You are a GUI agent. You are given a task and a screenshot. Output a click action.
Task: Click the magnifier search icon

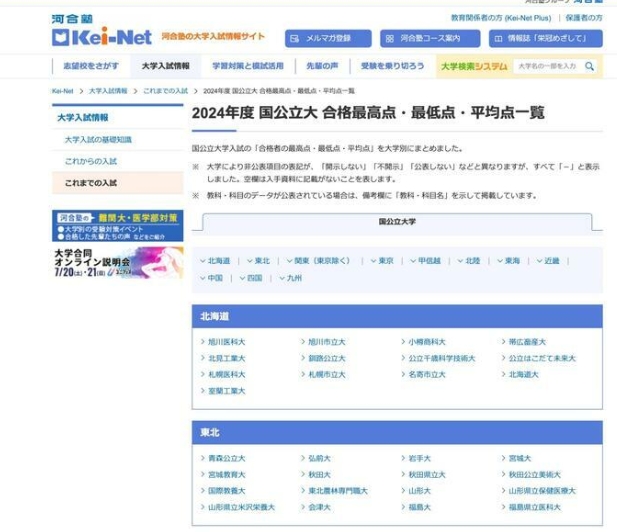(x=589, y=66)
